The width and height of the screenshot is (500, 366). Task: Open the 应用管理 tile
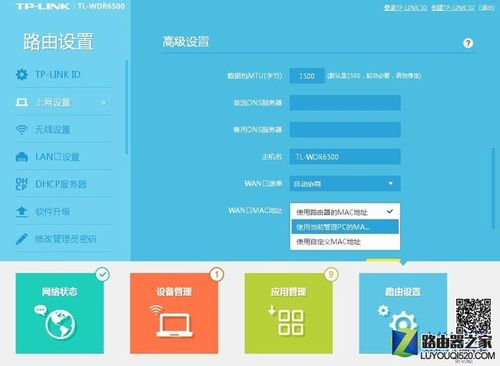(288, 313)
